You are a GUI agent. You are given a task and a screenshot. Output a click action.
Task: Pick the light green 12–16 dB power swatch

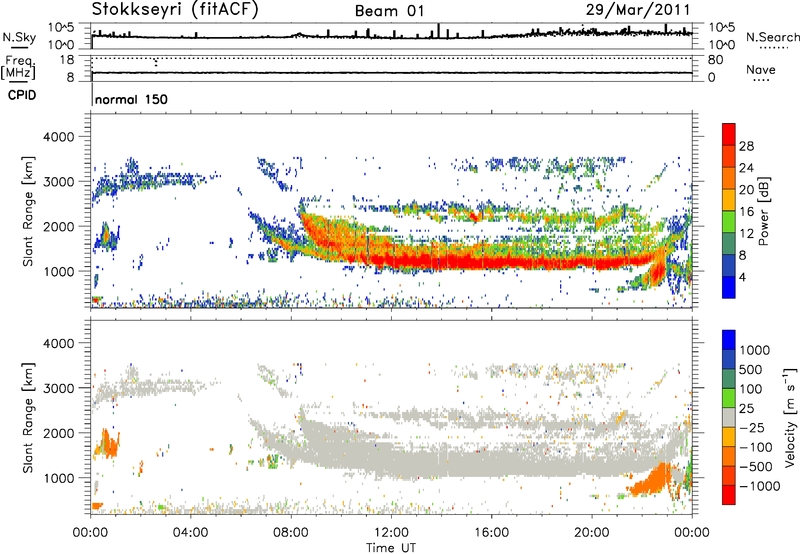click(729, 222)
